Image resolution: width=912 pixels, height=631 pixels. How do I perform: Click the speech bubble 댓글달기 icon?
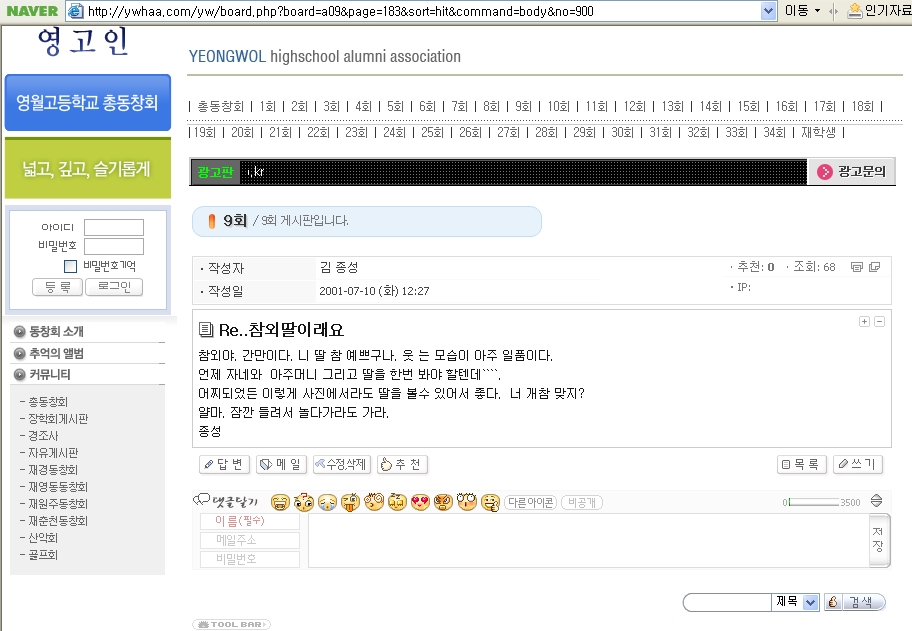[x=201, y=500]
